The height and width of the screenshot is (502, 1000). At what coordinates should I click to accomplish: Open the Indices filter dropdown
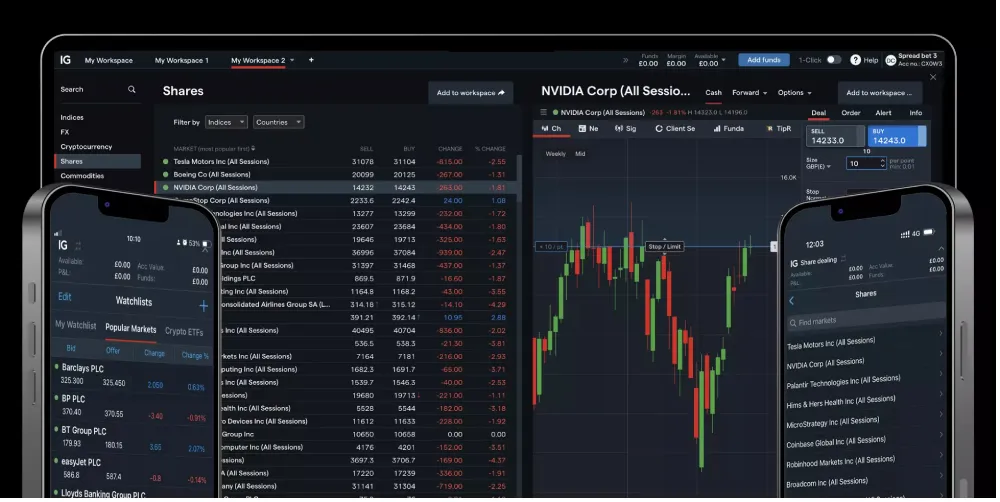[226, 122]
